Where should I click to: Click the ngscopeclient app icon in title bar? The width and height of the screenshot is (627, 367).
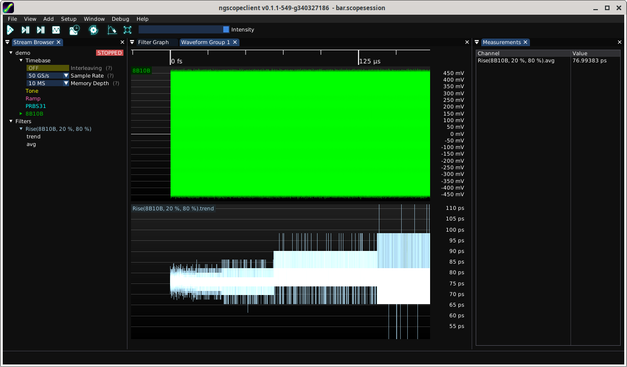pos(8,8)
